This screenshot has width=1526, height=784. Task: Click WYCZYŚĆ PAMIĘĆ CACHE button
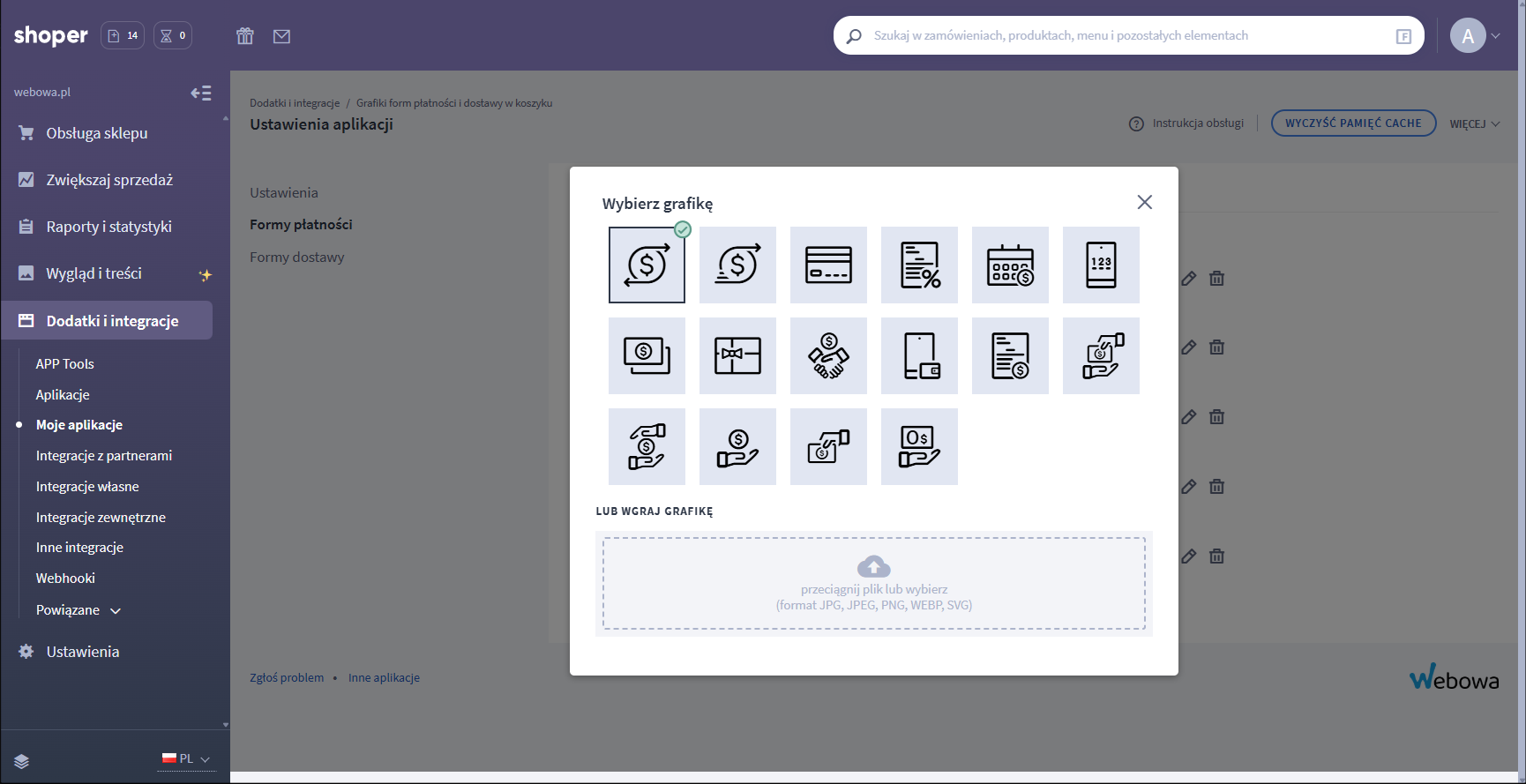click(x=1353, y=123)
